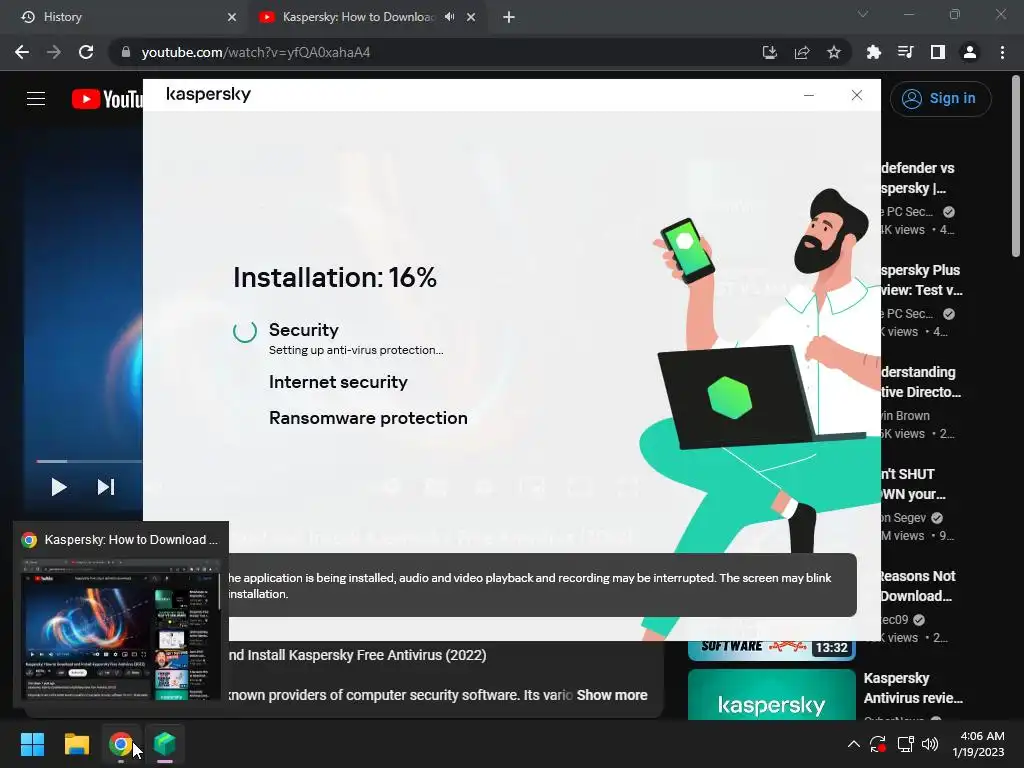Switch to the History tab

coord(124,17)
